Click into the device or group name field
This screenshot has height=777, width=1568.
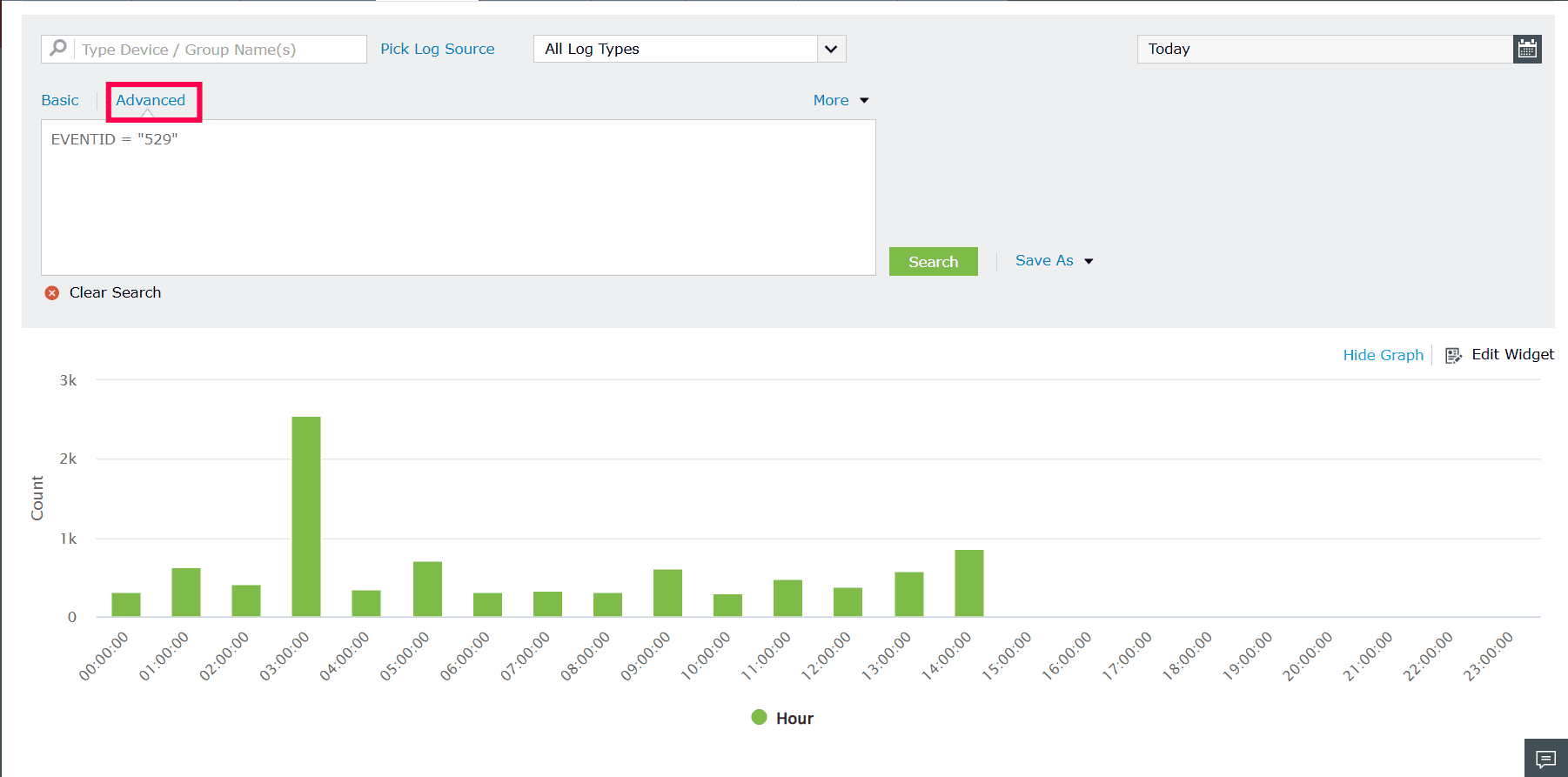pos(220,50)
